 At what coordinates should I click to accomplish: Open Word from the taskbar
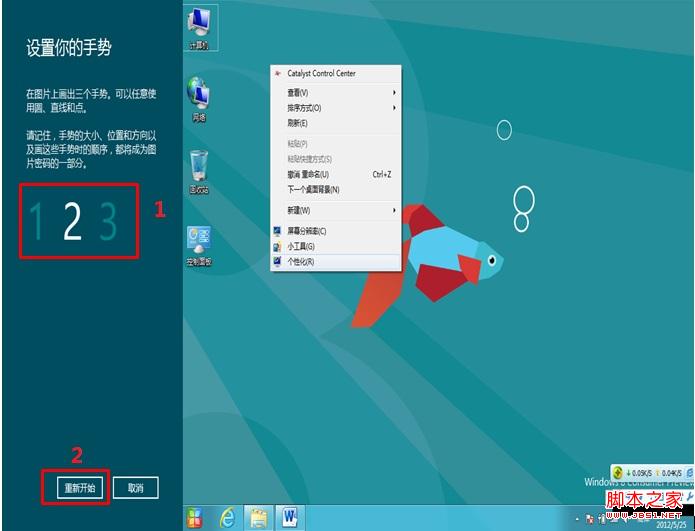pos(290,517)
